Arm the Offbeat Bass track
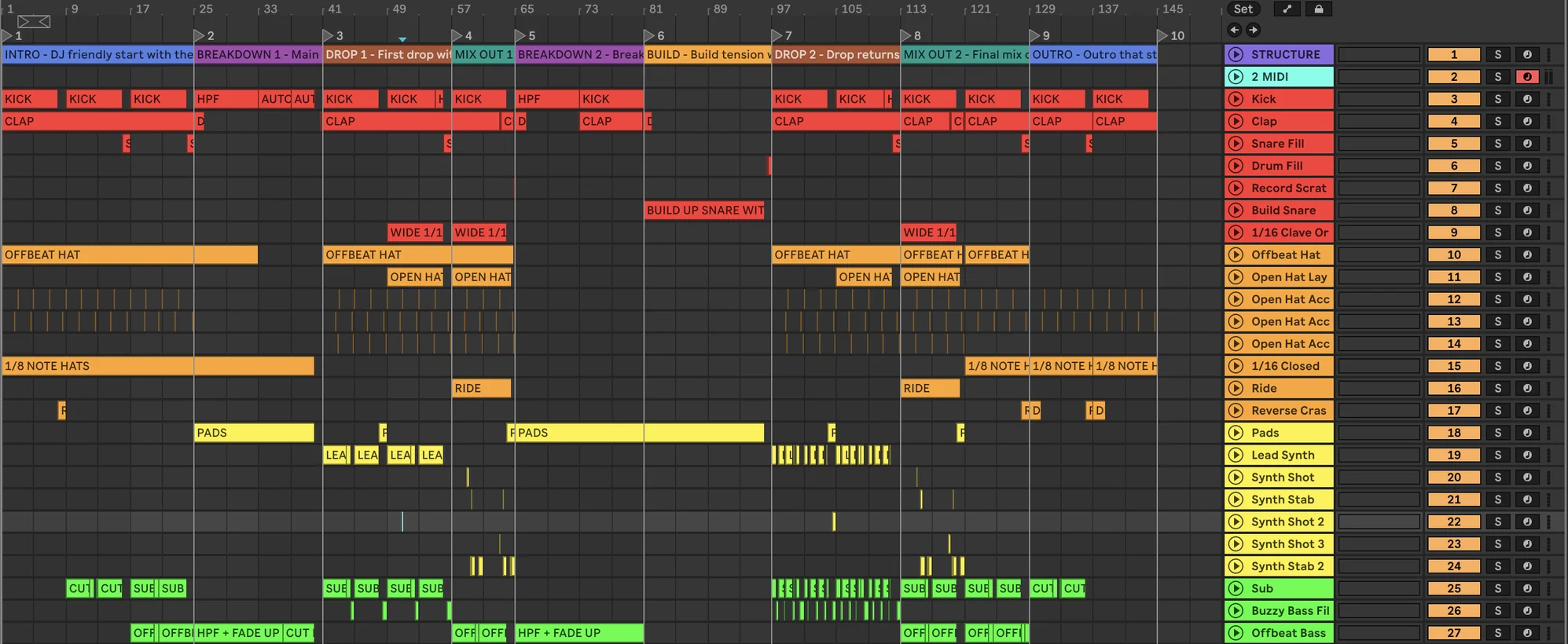Screen dimensions: 1568x644 click(x=1526, y=633)
